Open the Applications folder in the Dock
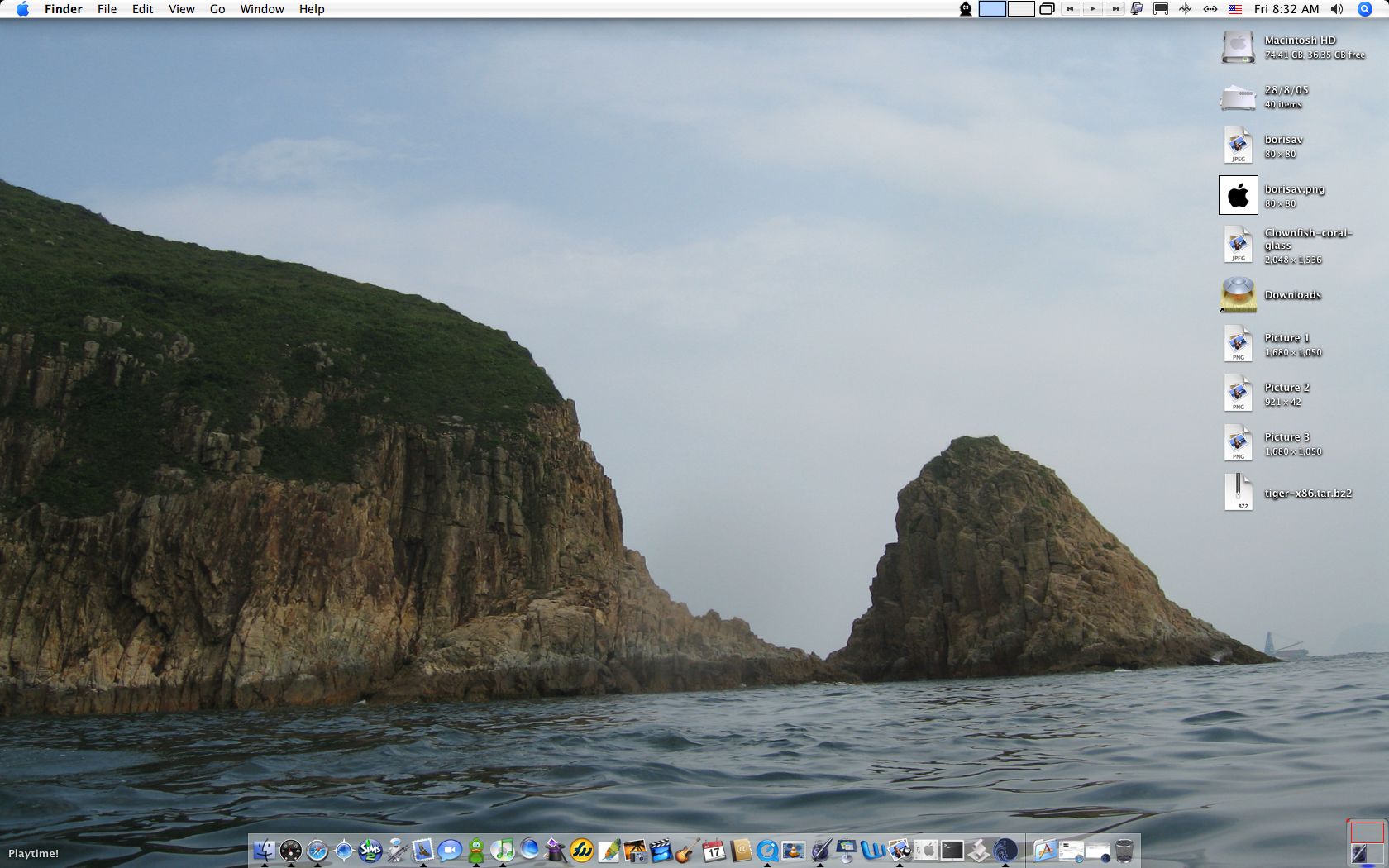 tap(1044, 850)
